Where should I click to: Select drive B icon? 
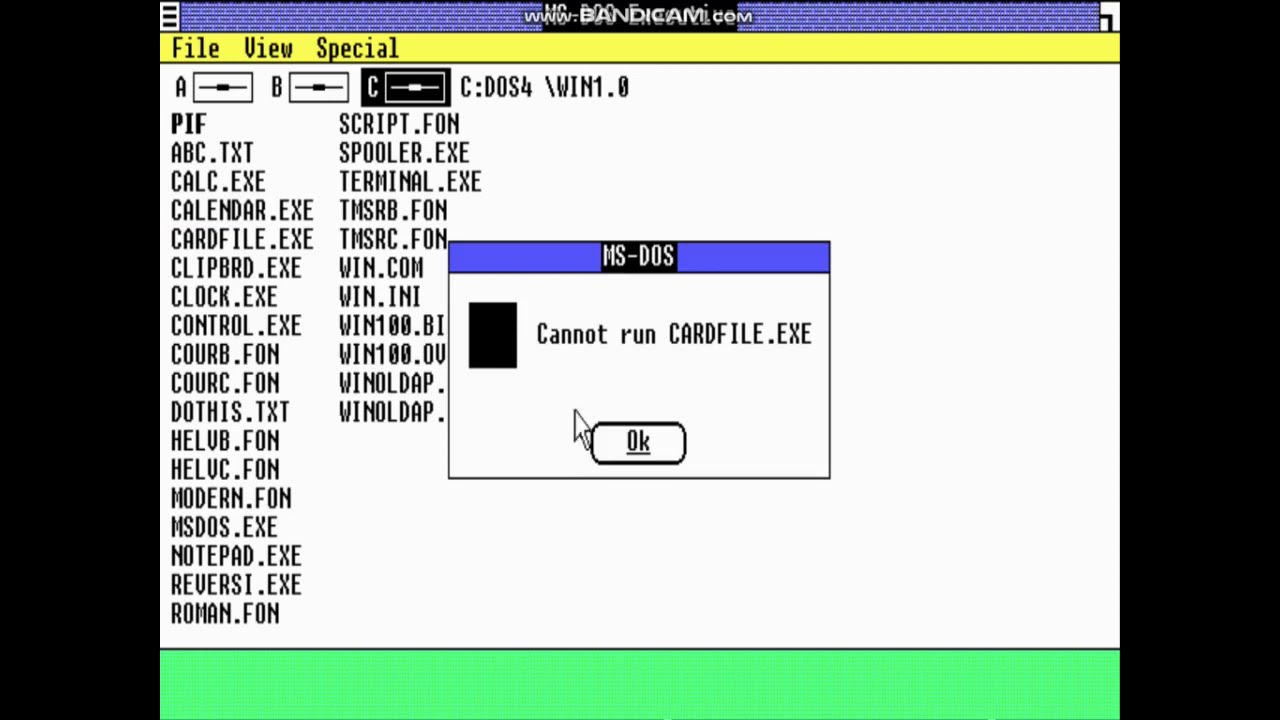point(310,88)
